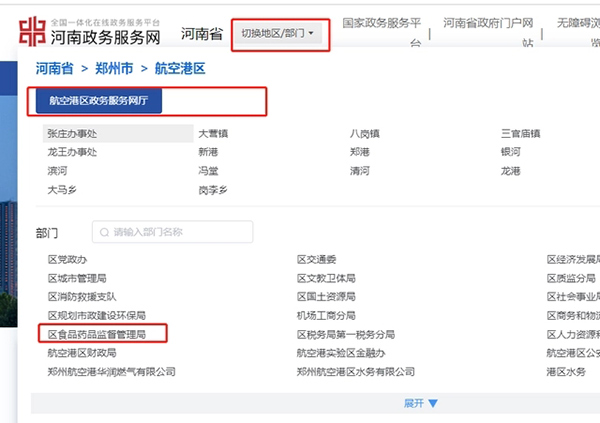600x423 pixels.
Task: Open 郑州航空港华润燃气有限公司 entry
Action: pyautogui.click(x=111, y=371)
